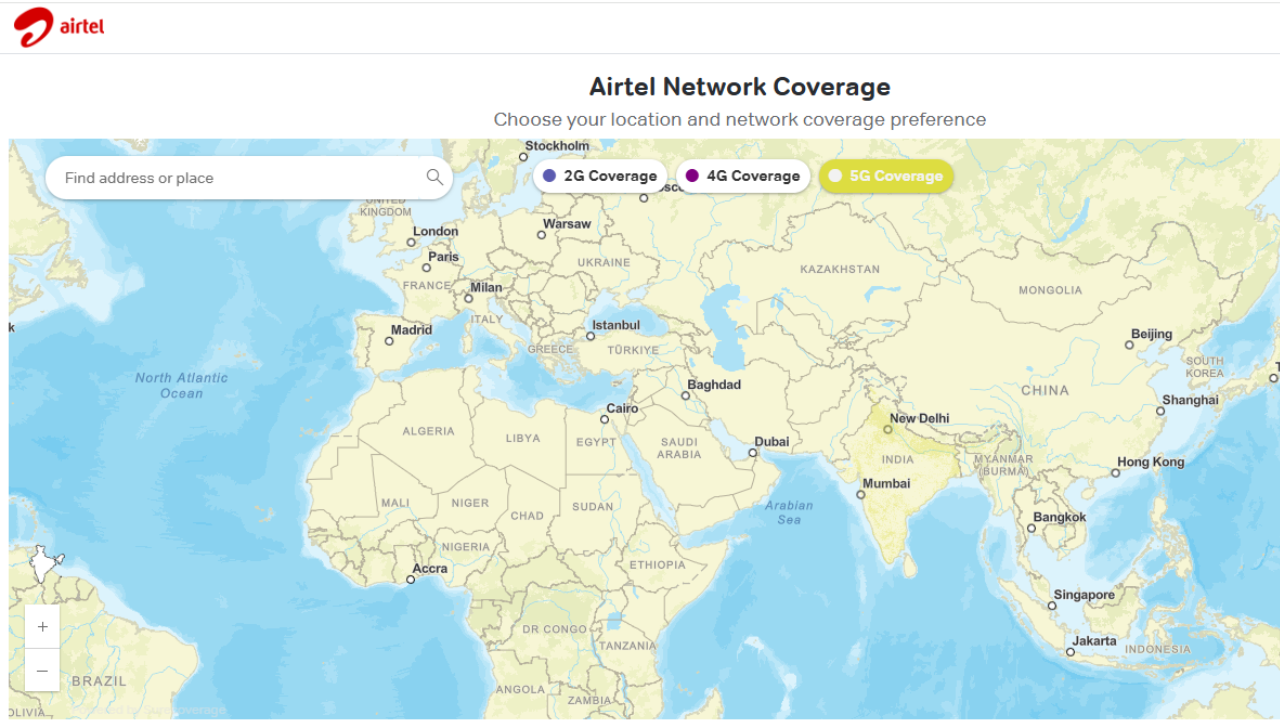Click the Paris city label
1280x720 pixels.
click(x=444, y=256)
